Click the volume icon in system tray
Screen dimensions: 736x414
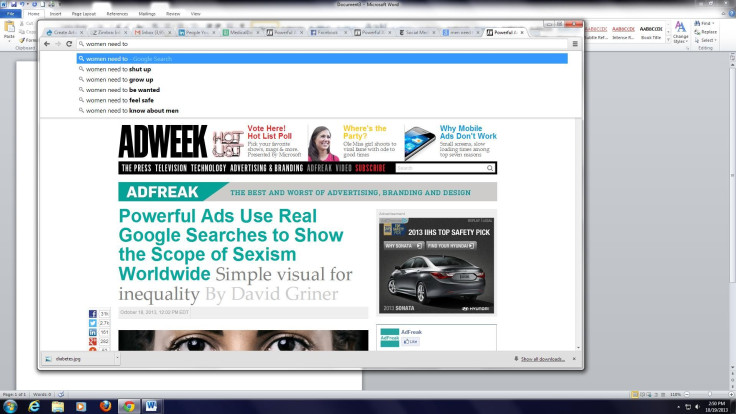click(697, 406)
